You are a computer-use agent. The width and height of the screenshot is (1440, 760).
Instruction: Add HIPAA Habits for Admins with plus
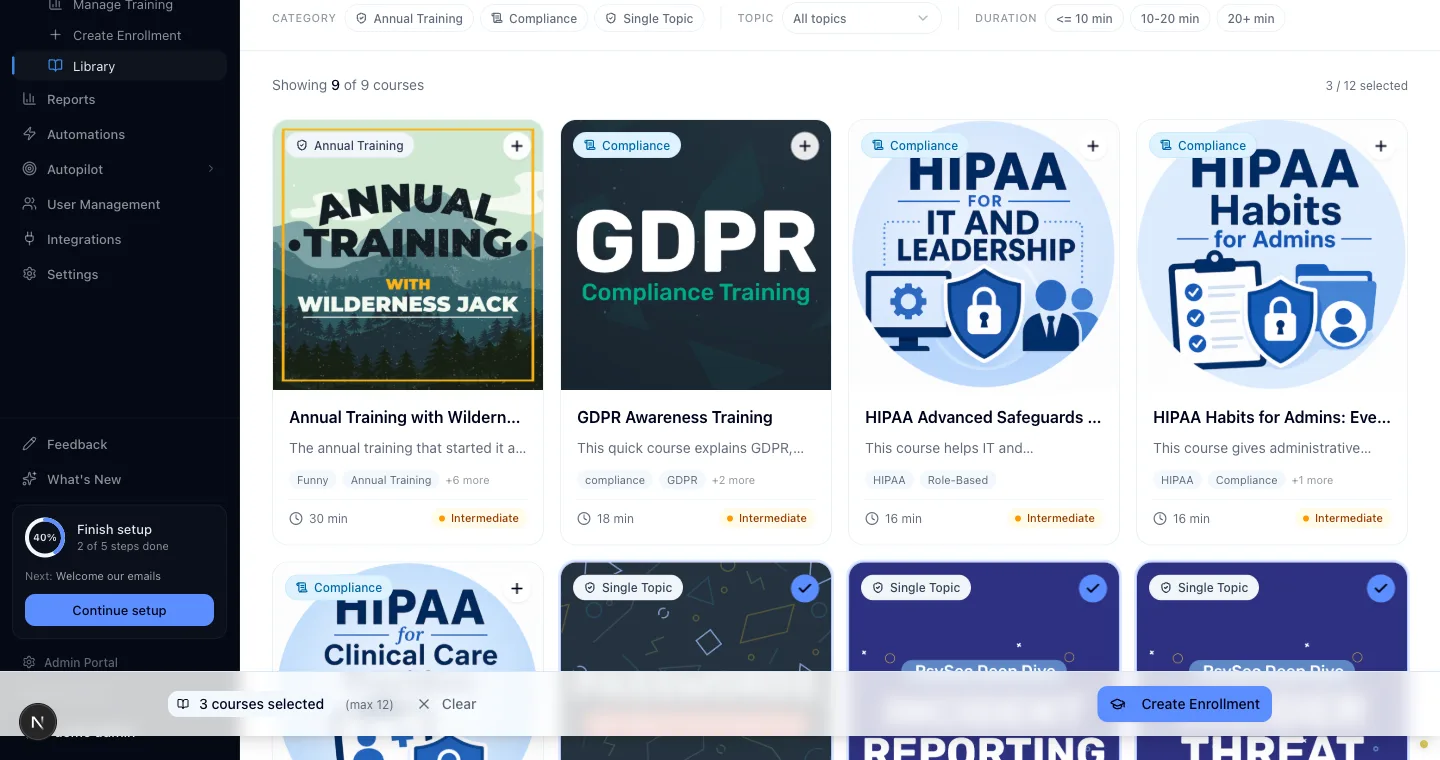[x=1381, y=146]
